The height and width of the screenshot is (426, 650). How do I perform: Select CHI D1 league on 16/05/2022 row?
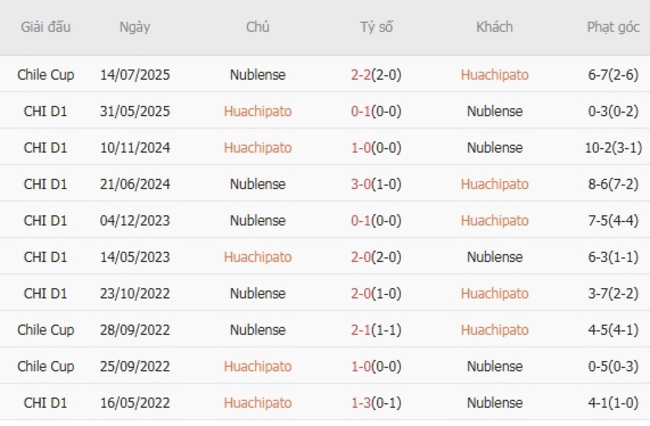(45, 403)
